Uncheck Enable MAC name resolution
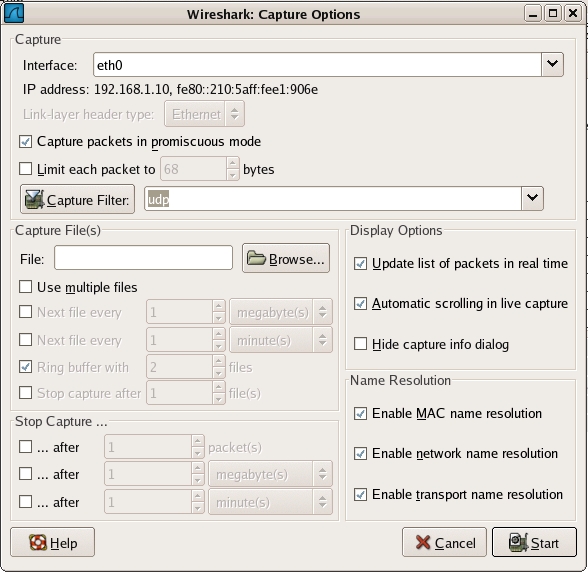Screen dimensions: 588x572 [360, 413]
